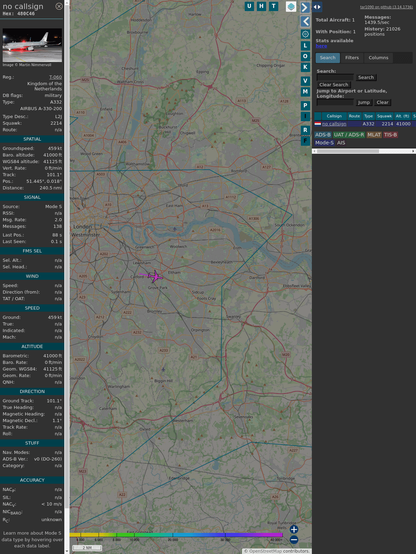Sort table by Route column header
The image size is (416, 554).
pyautogui.click(x=354, y=116)
